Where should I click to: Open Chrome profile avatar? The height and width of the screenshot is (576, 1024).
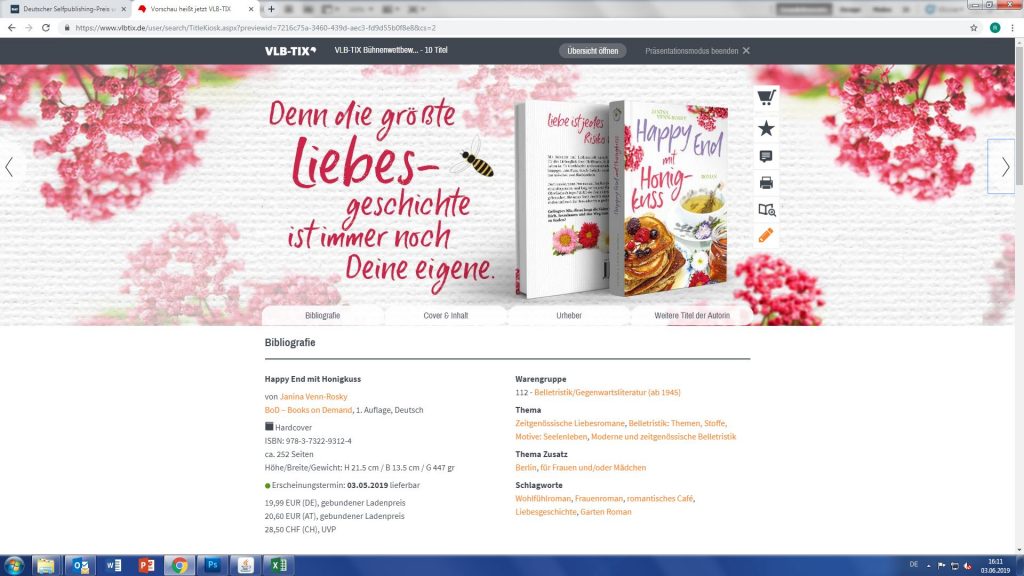click(995, 28)
